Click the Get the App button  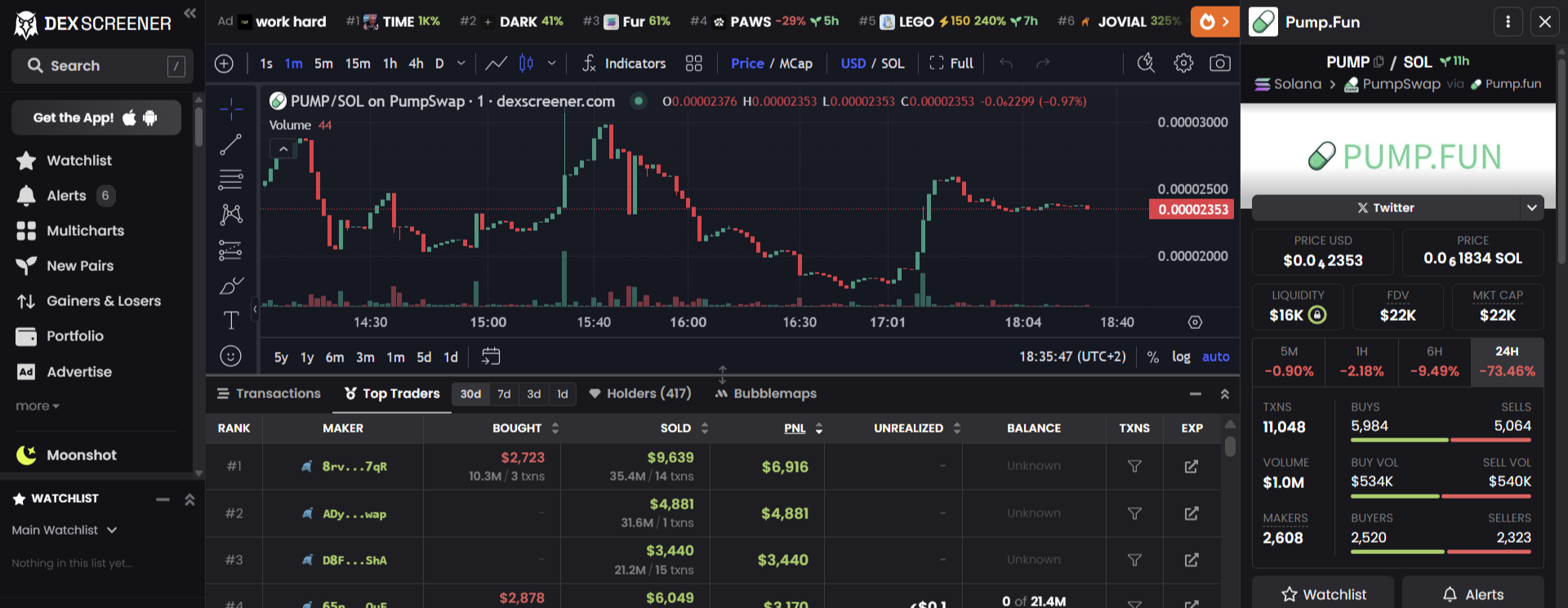click(x=96, y=118)
